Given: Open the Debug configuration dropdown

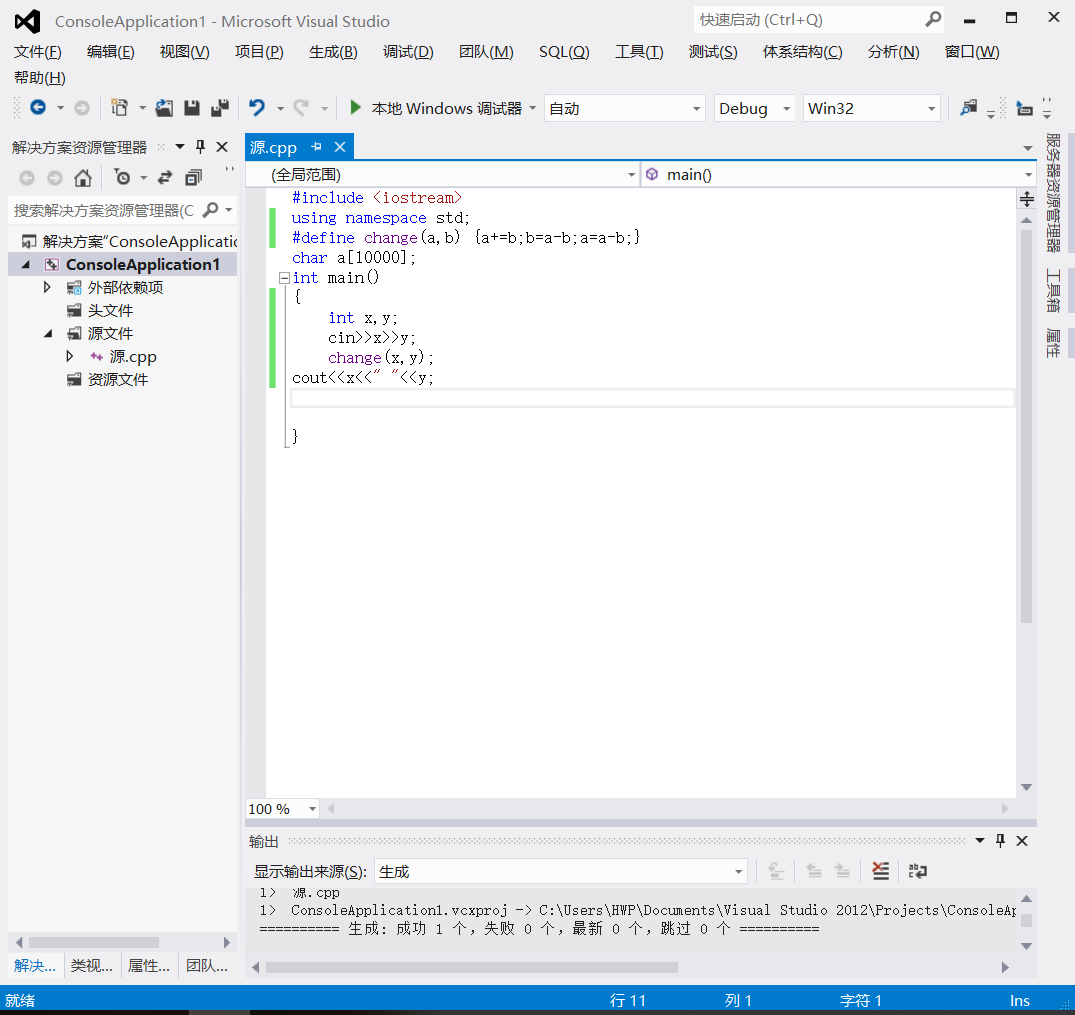Looking at the screenshot, I should (786, 108).
